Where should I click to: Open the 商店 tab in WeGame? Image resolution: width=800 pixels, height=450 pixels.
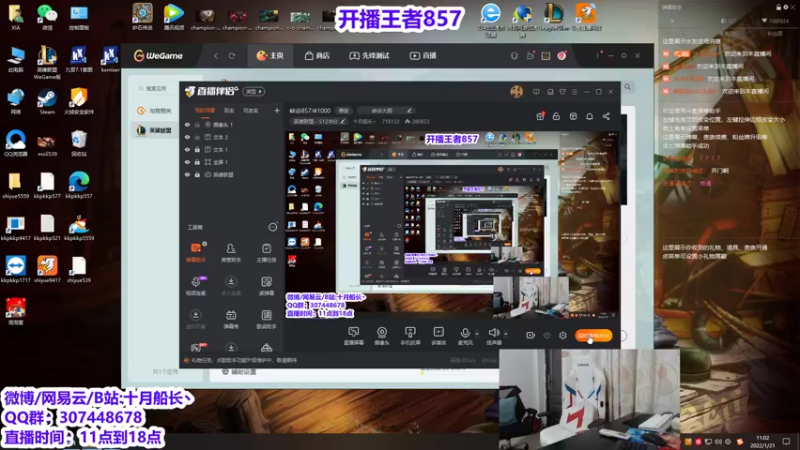pyautogui.click(x=317, y=56)
